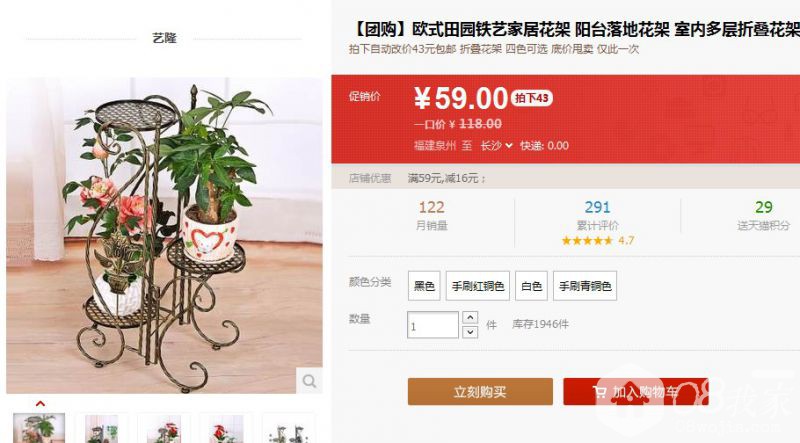Click the 拍下43 price badge
The image size is (800, 443).
click(532, 97)
